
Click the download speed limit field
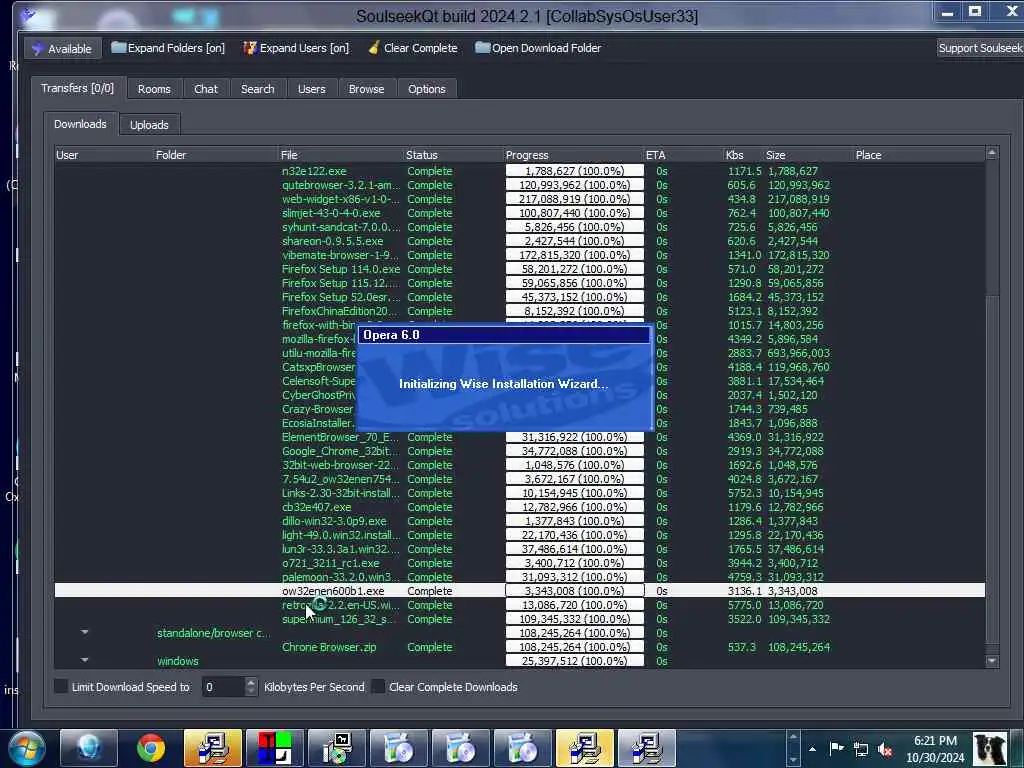pos(223,686)
